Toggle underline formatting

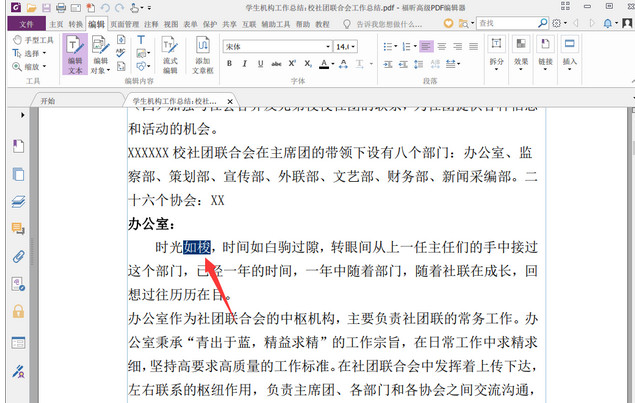pos(258,63)
